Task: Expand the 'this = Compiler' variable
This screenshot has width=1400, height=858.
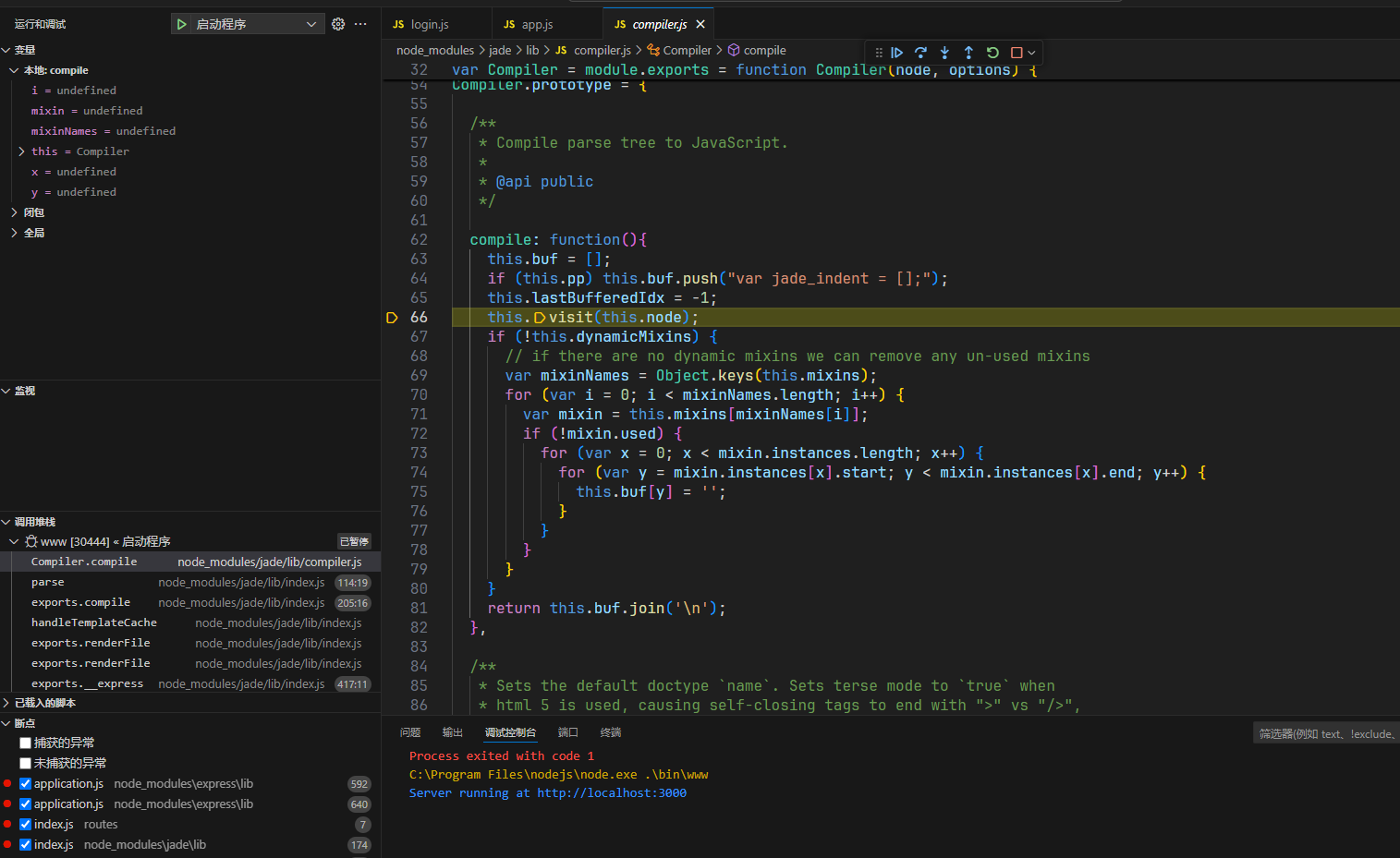Action: pyautogui.click(x=21, y=151)
